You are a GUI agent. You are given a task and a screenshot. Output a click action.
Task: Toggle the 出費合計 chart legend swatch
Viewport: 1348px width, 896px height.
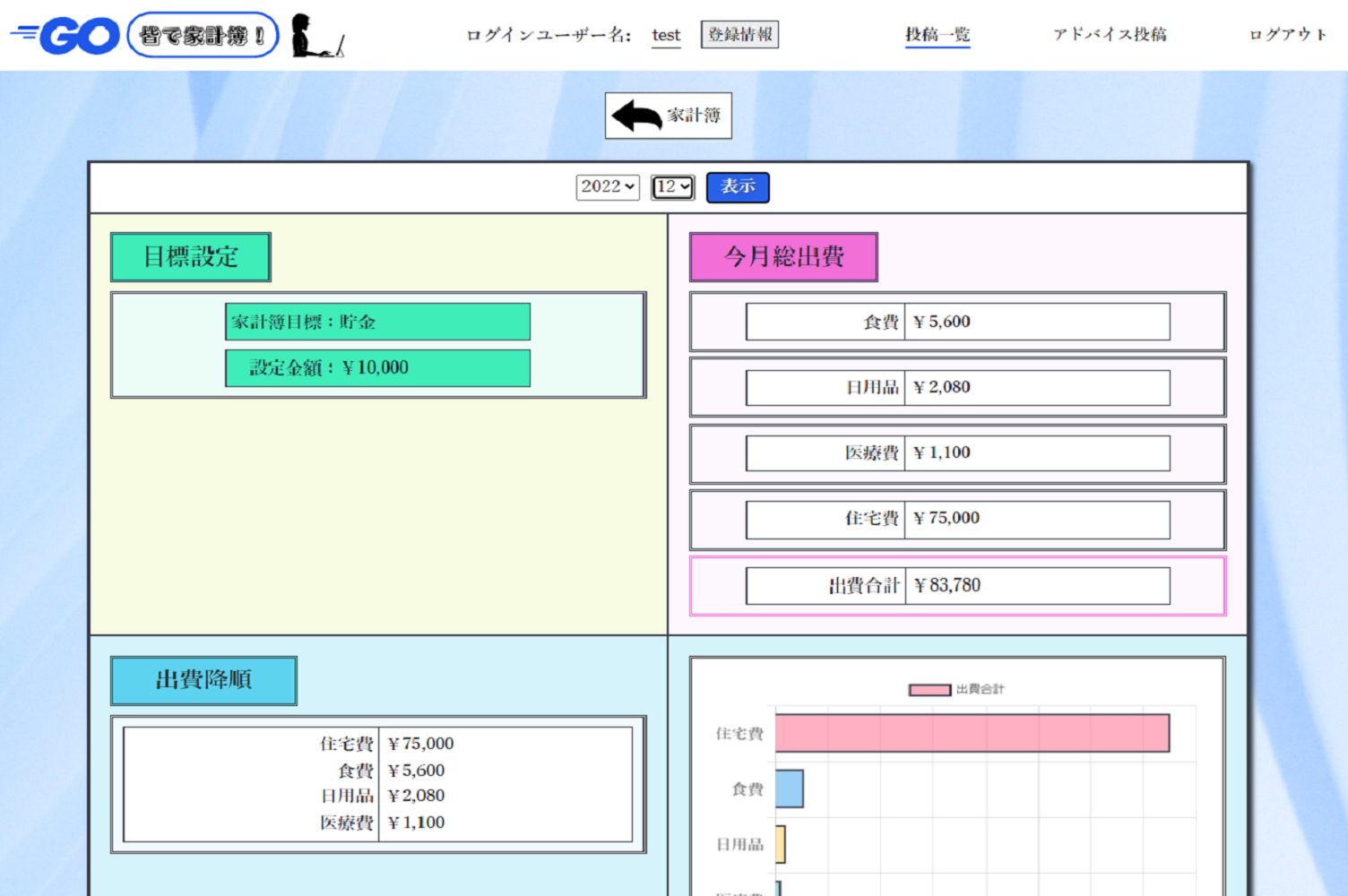(929, 690)
